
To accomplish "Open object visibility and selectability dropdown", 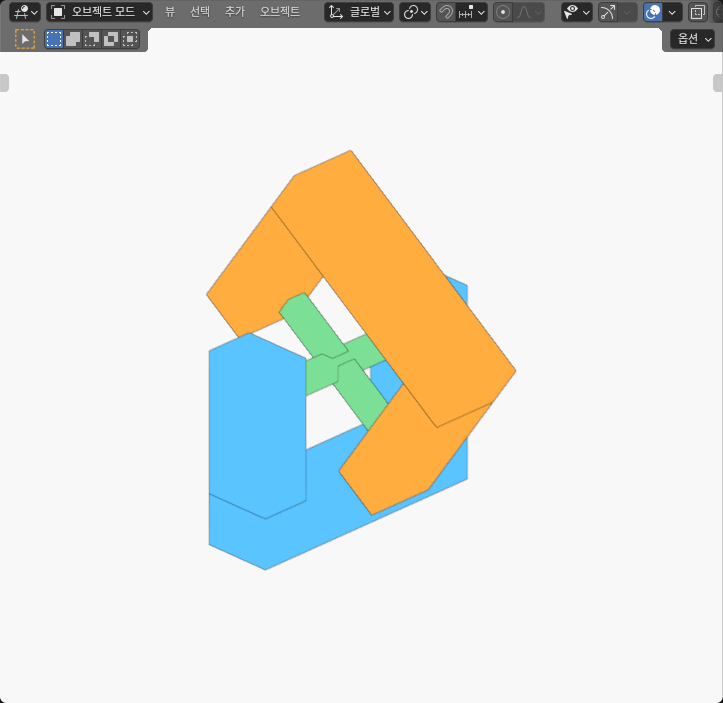I will pyautogui.click(x=577, y=12).
